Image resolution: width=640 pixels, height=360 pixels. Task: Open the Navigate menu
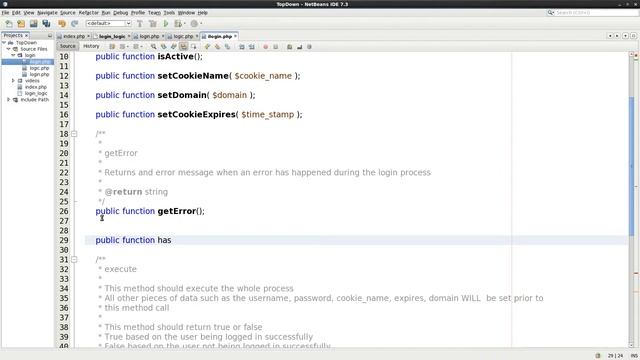[47, 13]
